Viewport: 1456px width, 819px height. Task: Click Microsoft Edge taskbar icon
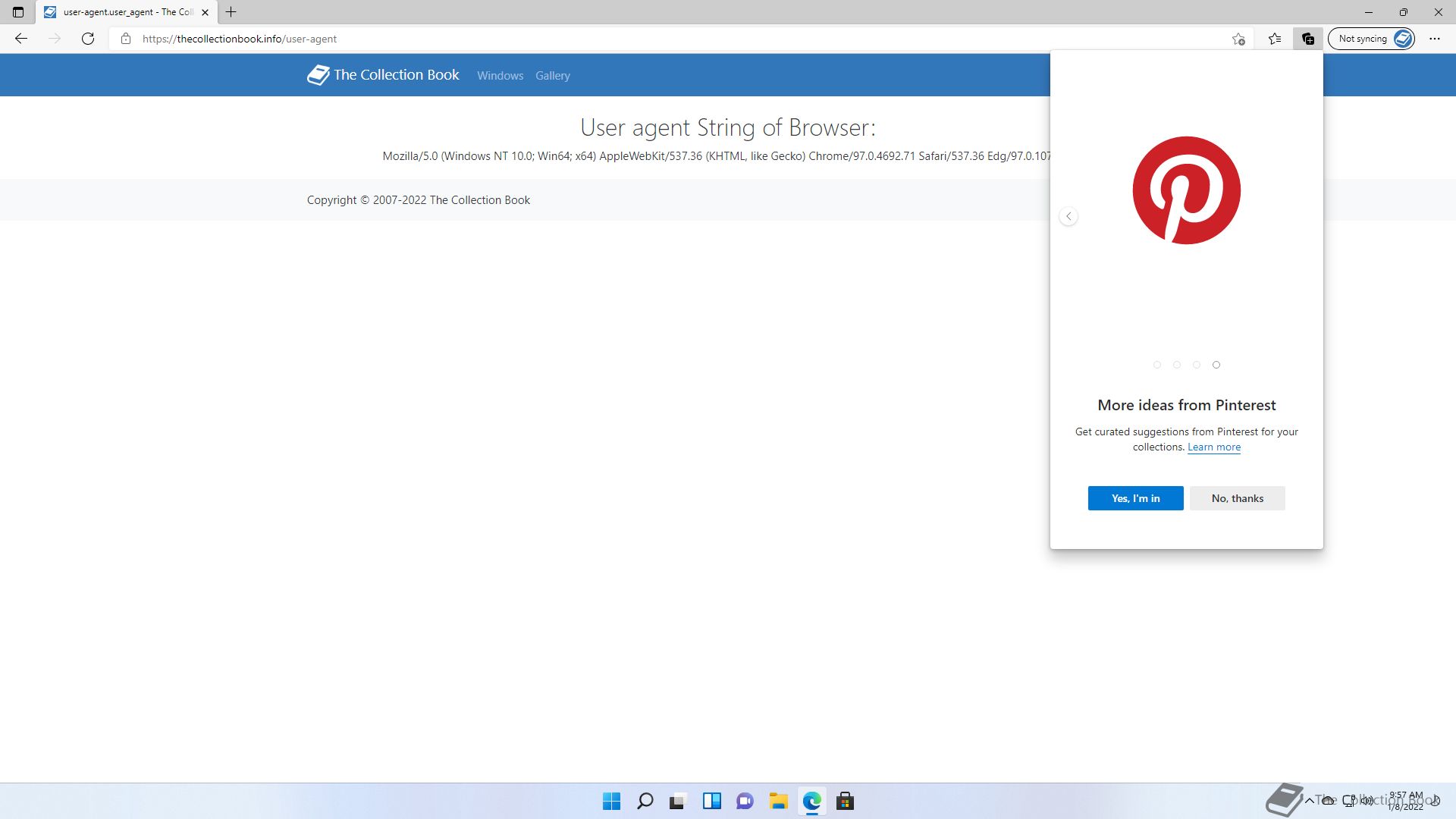coord(812,802)
